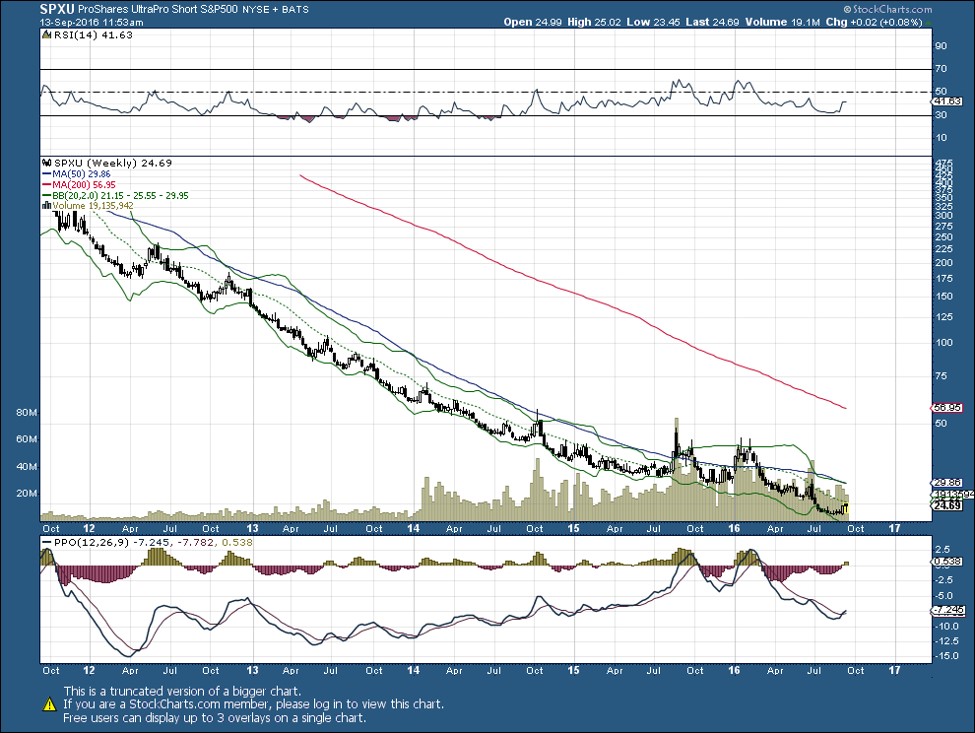This screenshot has height=733, width=975.
Task: Click the green up arrow beside Chg
Action: (x=928, y=22)
